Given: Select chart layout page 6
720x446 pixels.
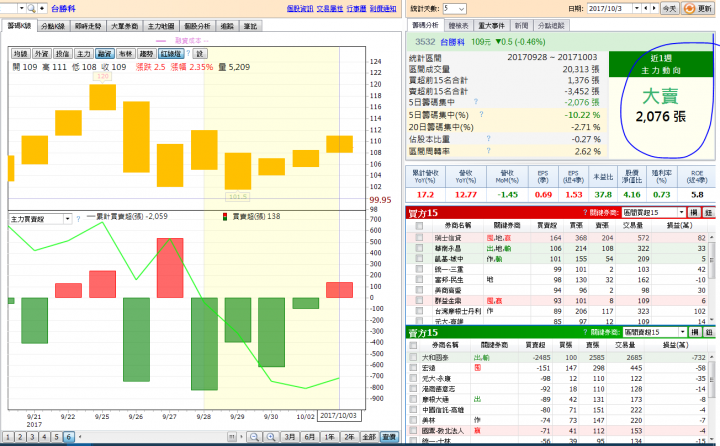Looking at the screenshot, I should tap(68, 436).
